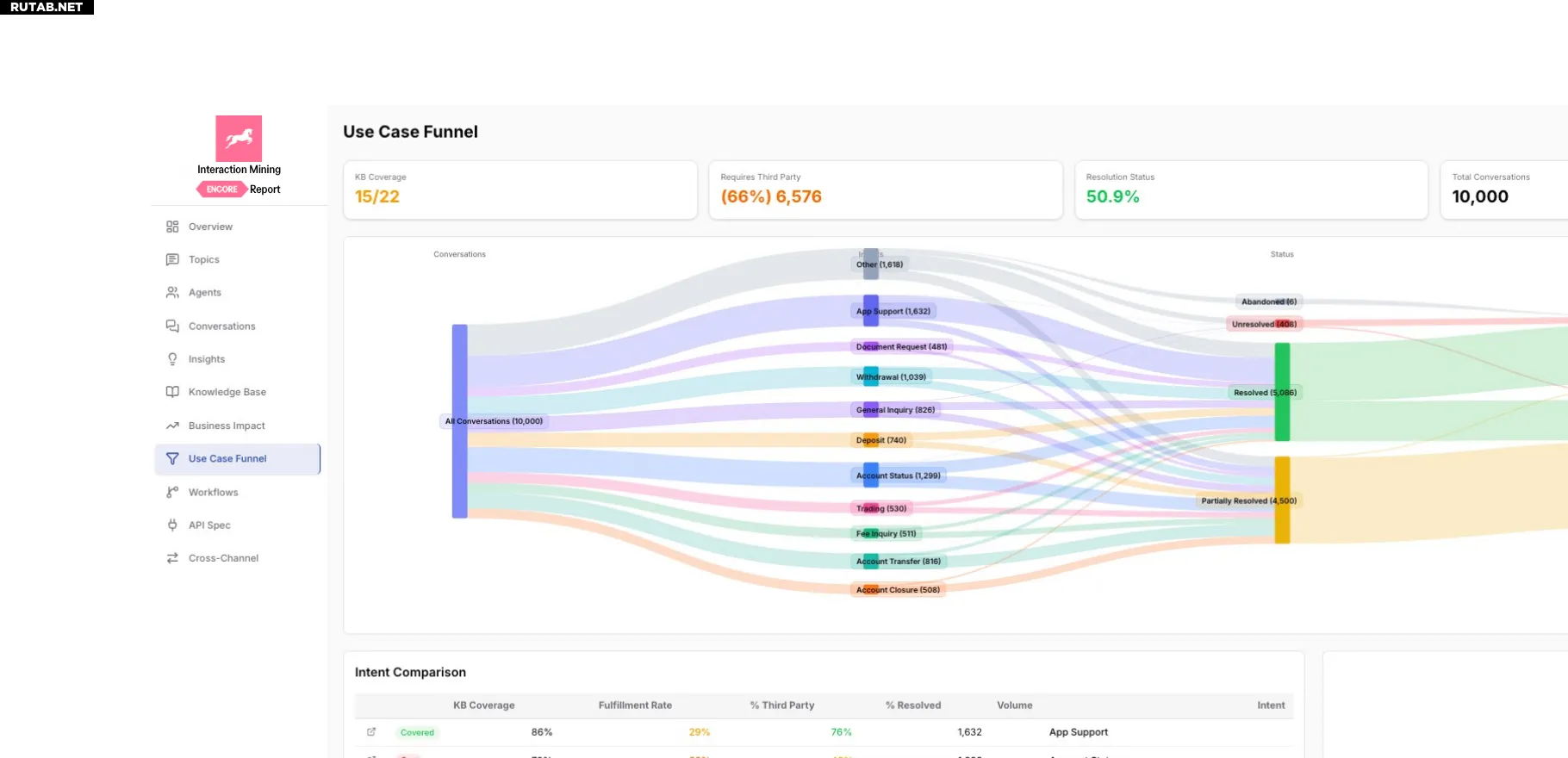This screenshot has width=1568, height=758.
Task: Click the Overview grid icon in sidebar
Action: click(x=172, y=227)
